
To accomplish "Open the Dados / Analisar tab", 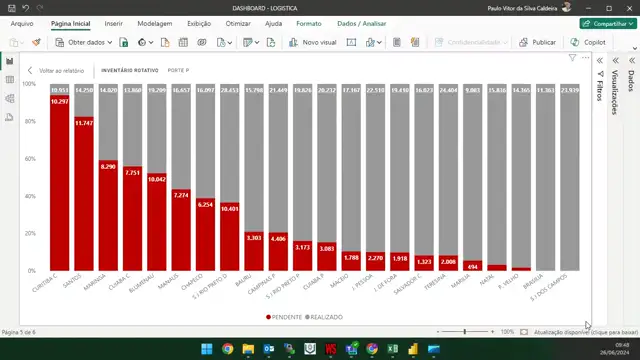I will click(362, 24).
